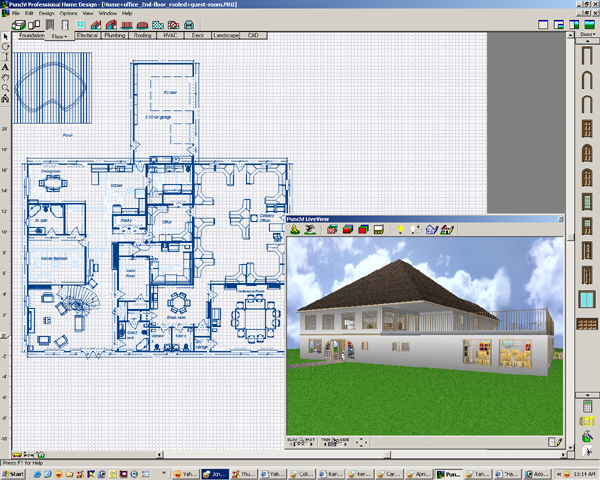Viewport: 600px width, 480px height.
Task: Select the teal floor covering tool icon
Action: (158, 25)
